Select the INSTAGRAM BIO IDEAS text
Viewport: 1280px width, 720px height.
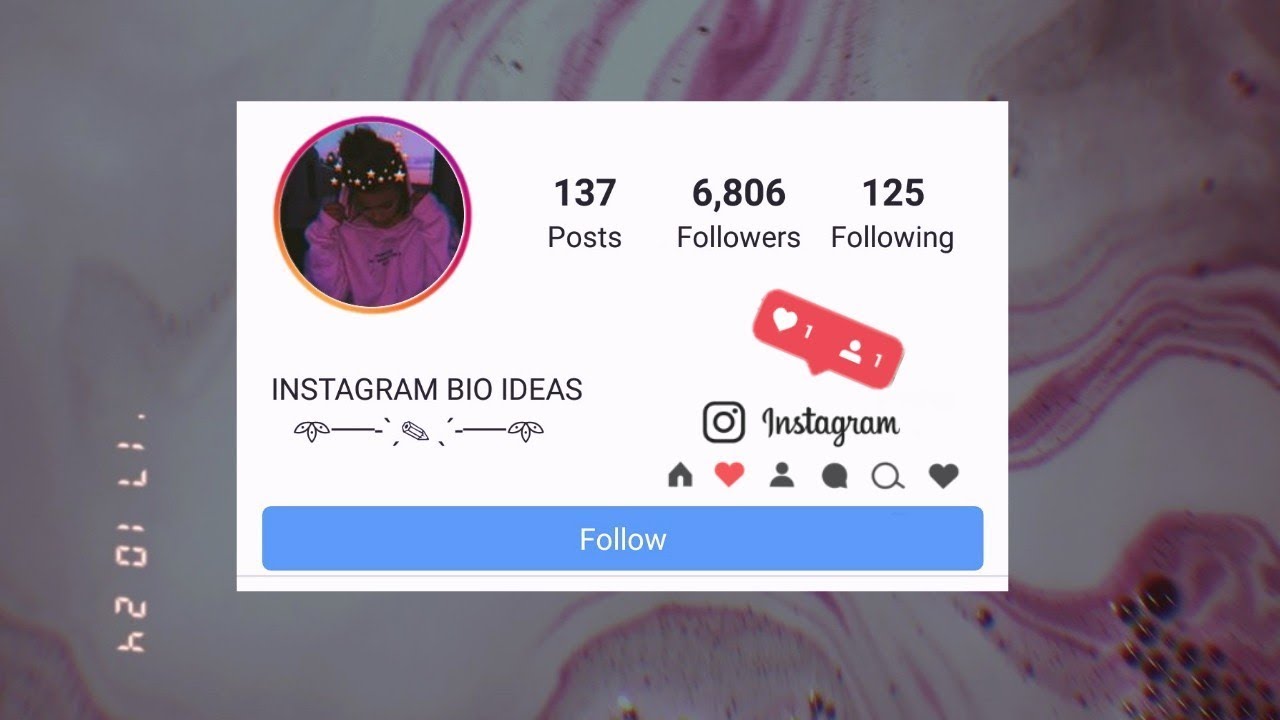click(427, 390)
